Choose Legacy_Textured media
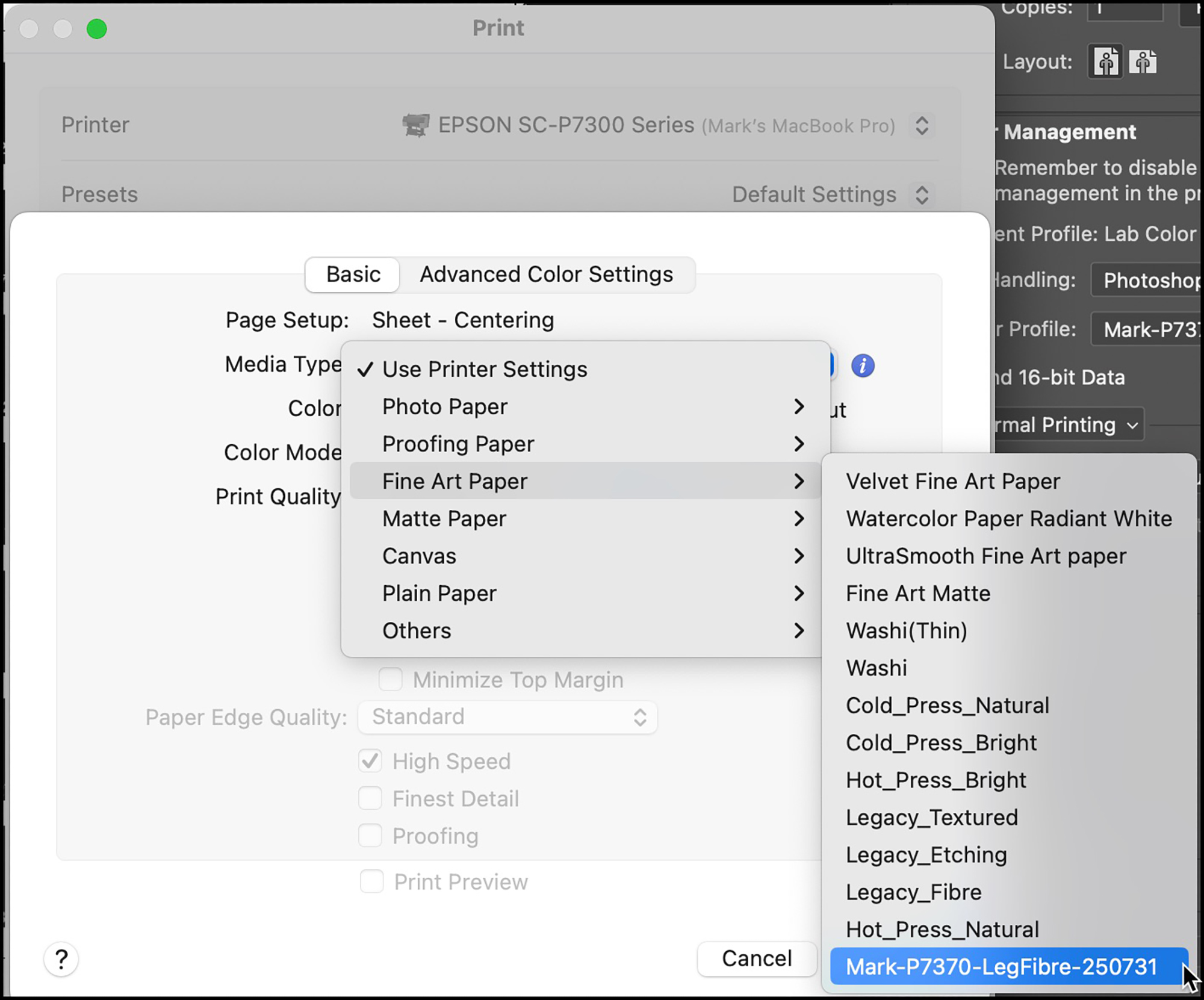1204x1000 pixels. [1009, 817]
